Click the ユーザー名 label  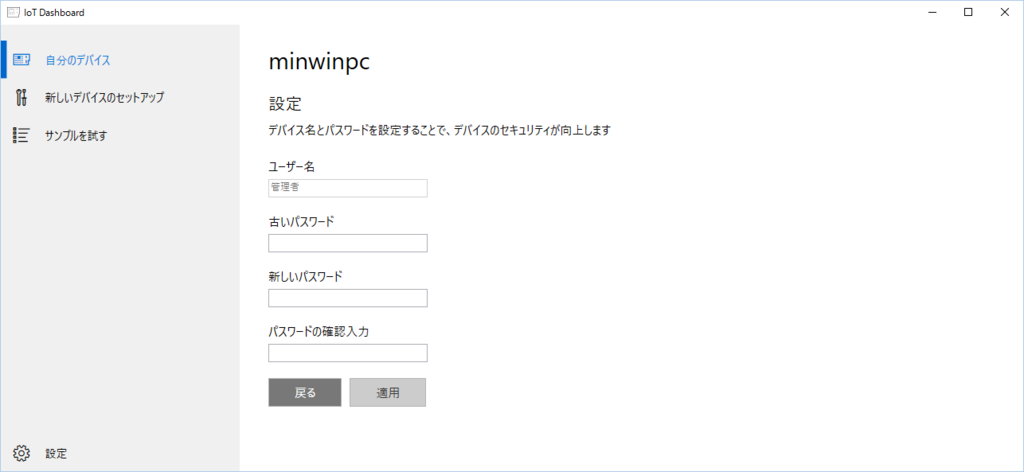pos(292,167)
